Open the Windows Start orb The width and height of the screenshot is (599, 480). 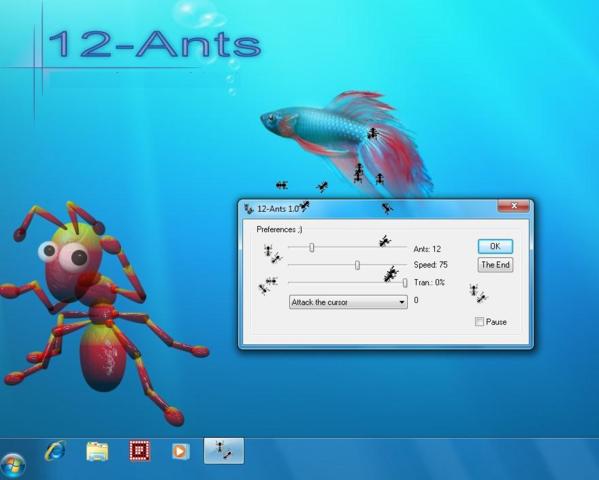tap(13, 465)
